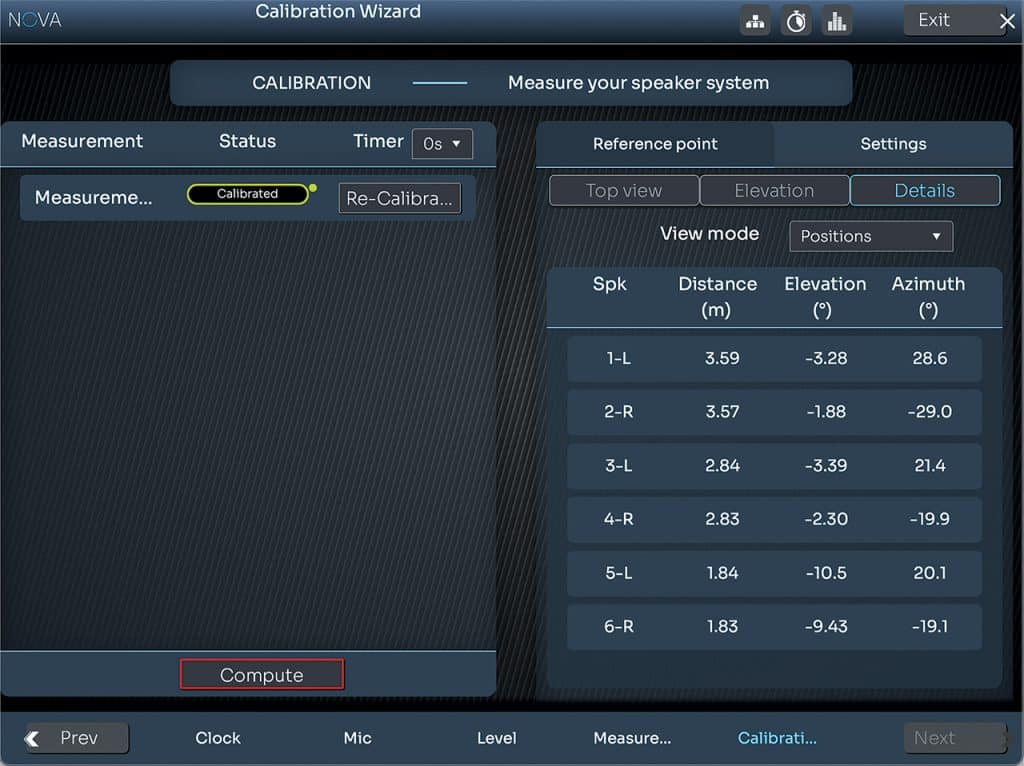Screen dimensions: 1024x766
Task: Go to the Mic wizard step
Action: point(357,738)
